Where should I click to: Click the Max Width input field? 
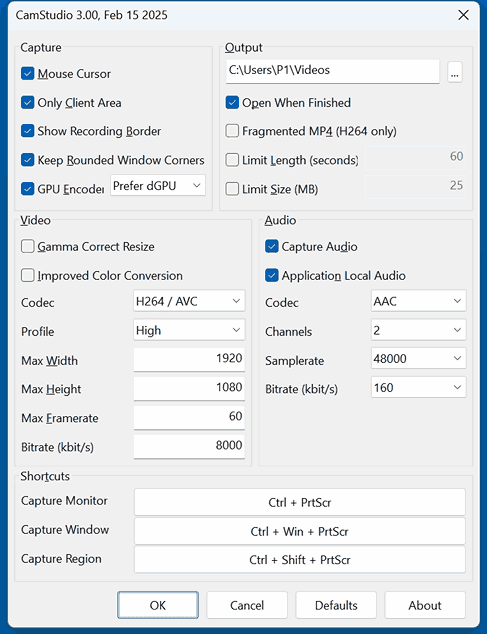point(189,359)
